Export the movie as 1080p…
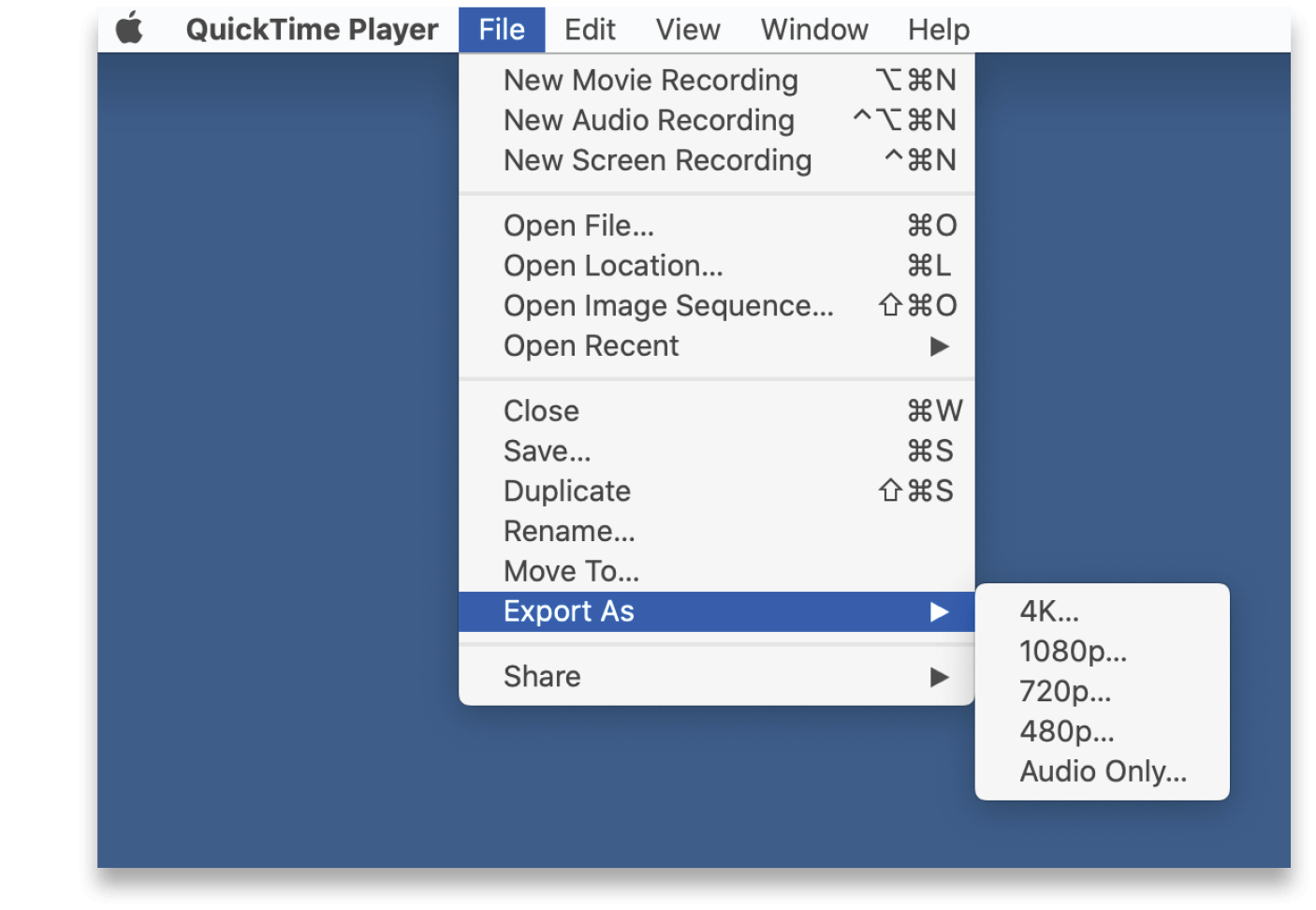Screen dimensions: 1316x910 [1103, 652]
